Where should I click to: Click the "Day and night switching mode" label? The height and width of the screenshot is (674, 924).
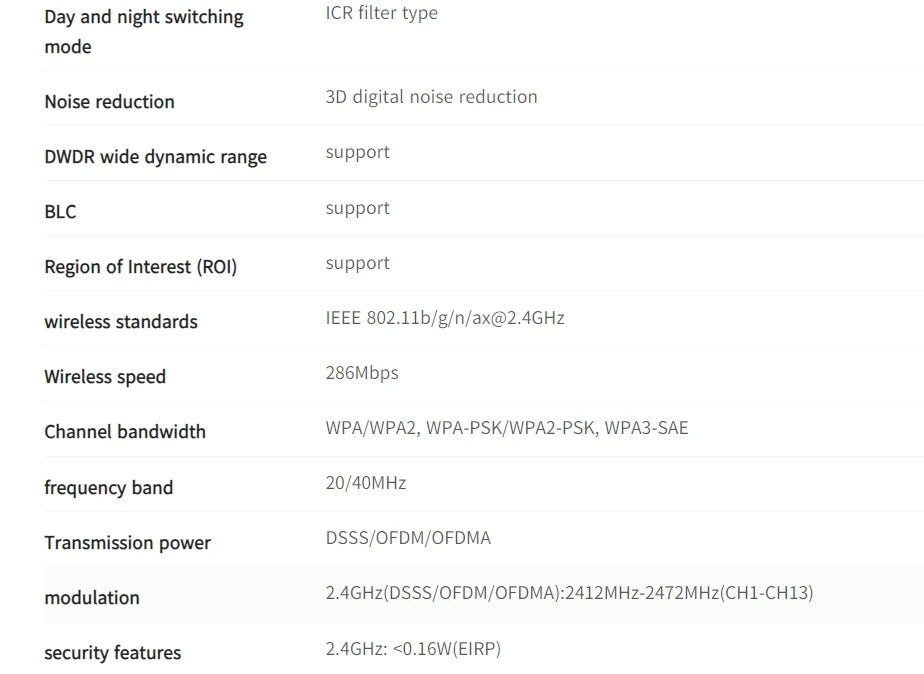[x=143, y=31]
